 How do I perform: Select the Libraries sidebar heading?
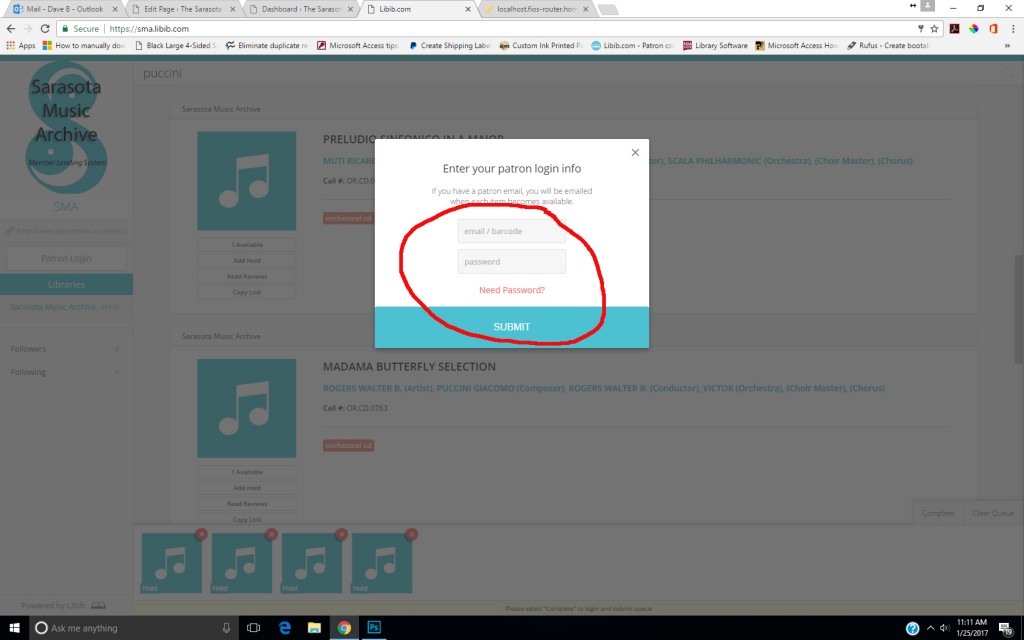[x=66, y=285]
